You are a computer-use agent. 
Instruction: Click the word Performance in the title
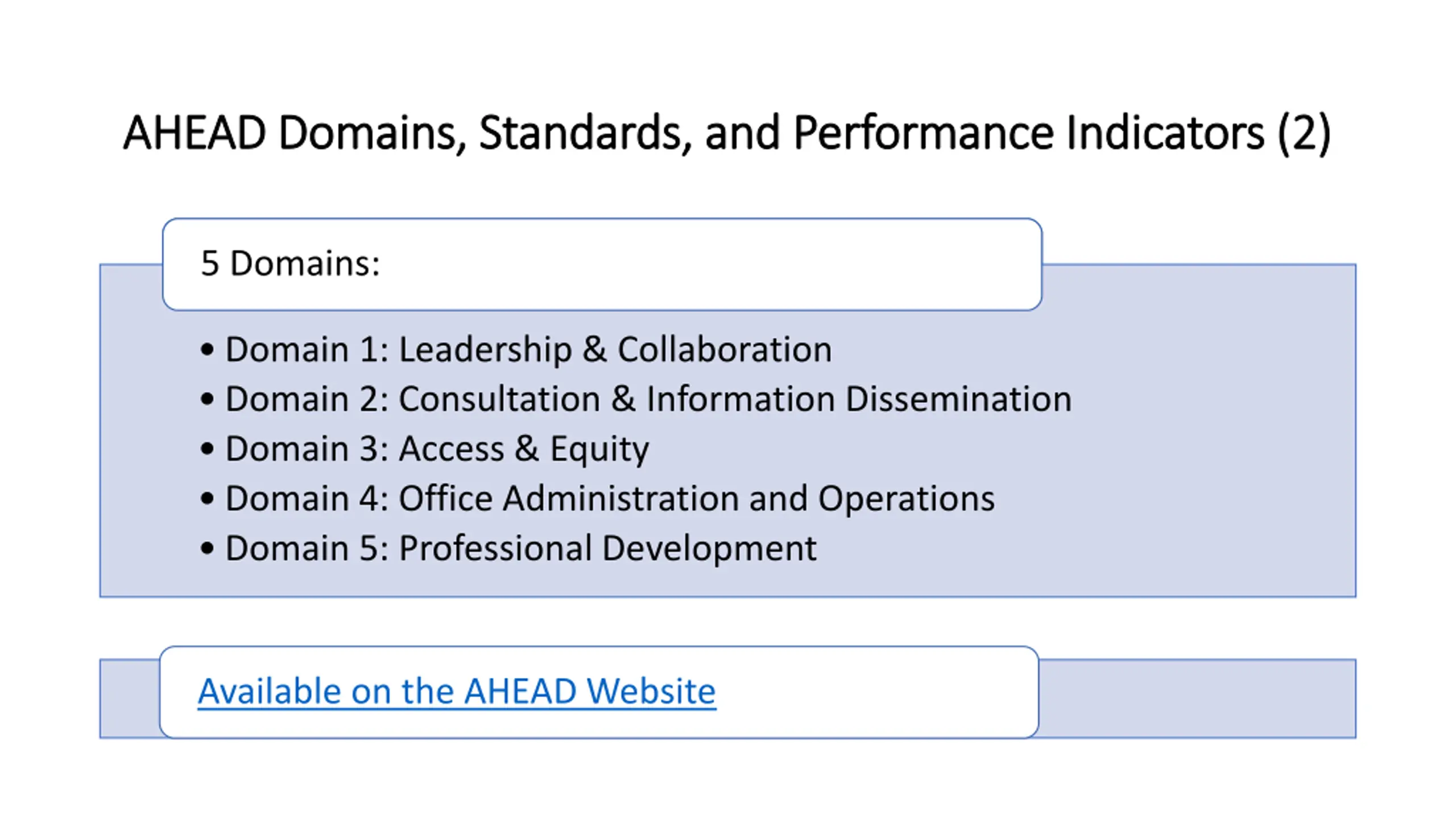click(x=924, y=133)
